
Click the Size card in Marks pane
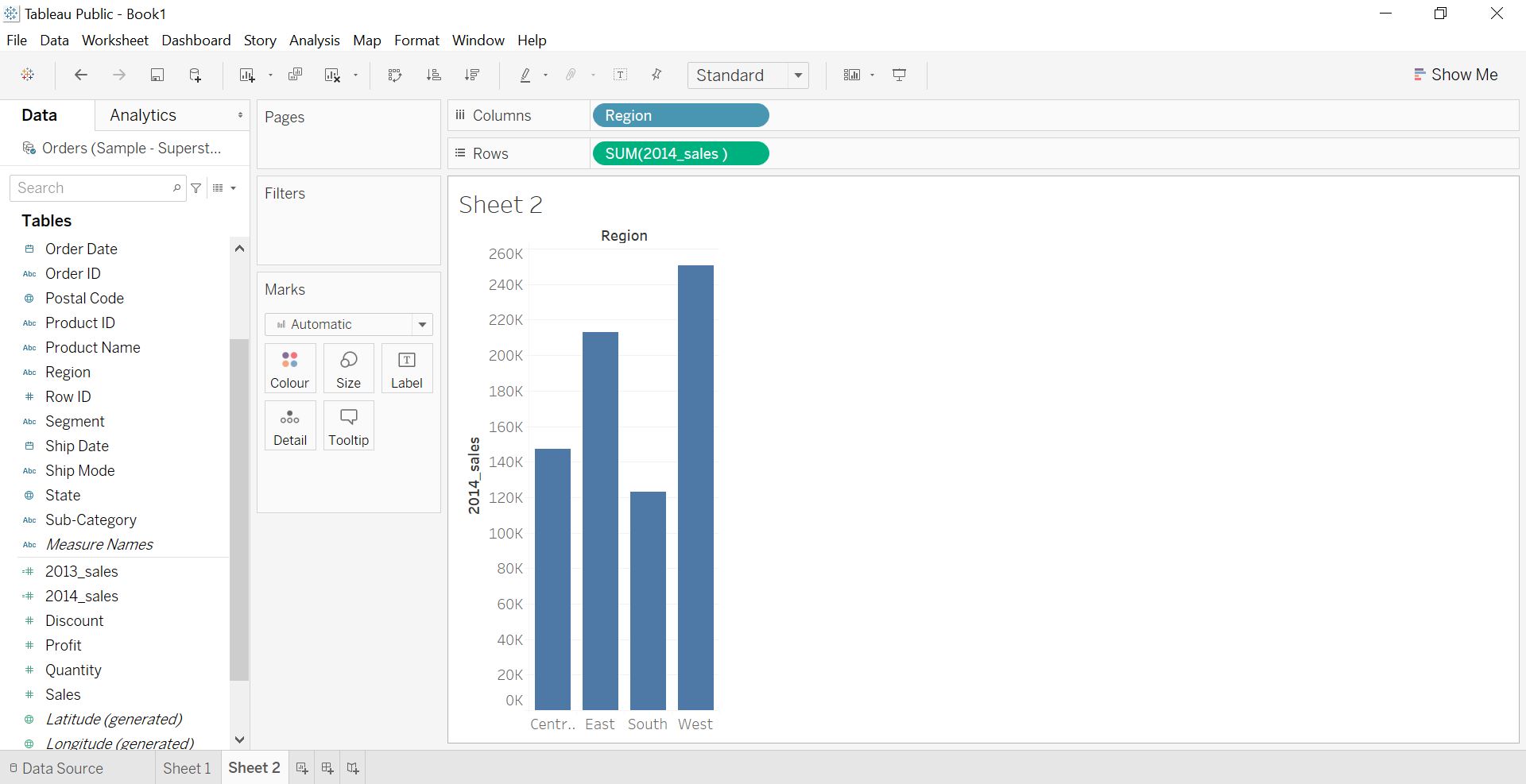tap(348, 368)
